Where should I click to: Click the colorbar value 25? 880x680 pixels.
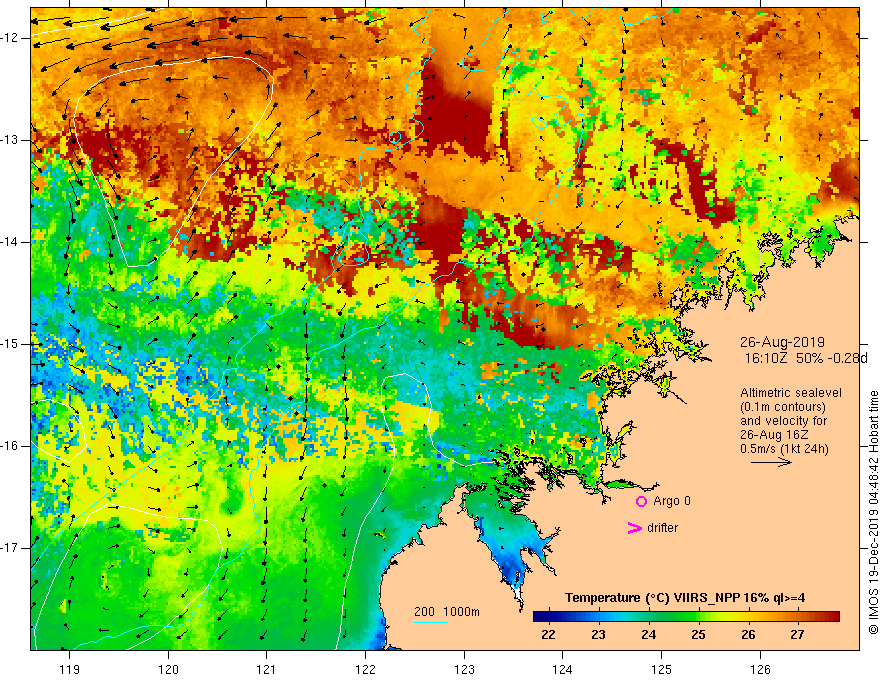pos(698,635)
